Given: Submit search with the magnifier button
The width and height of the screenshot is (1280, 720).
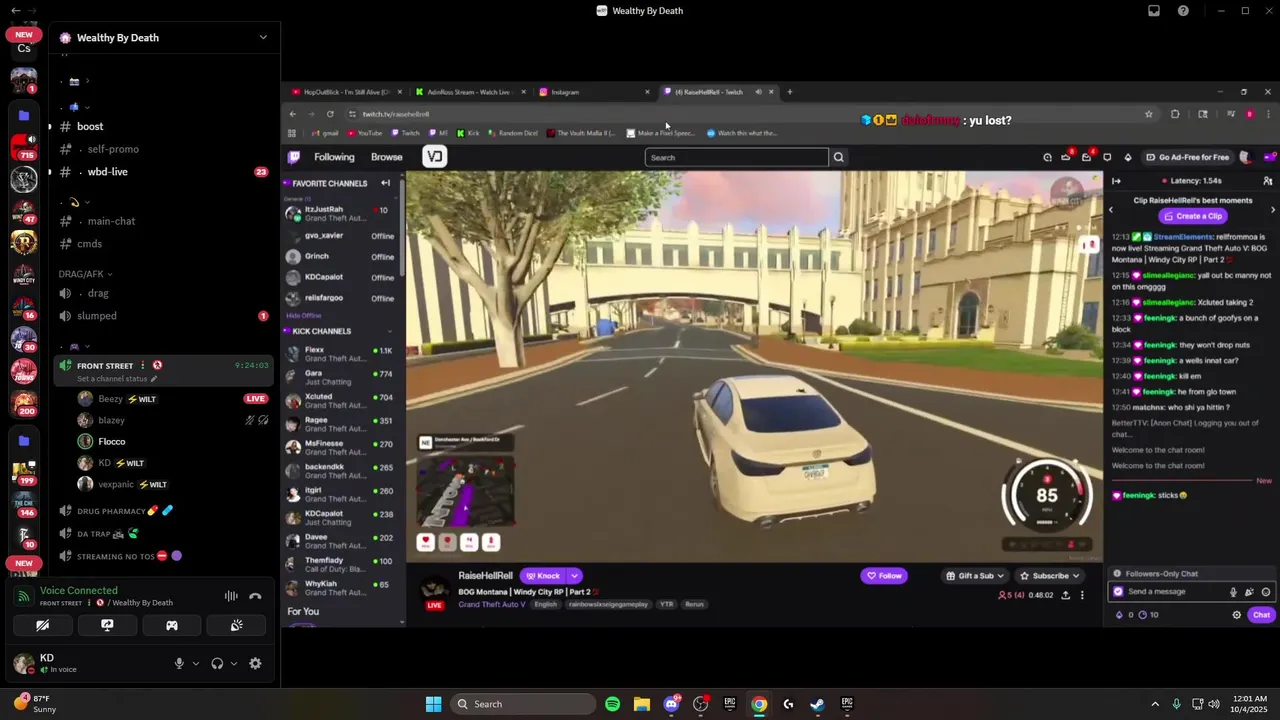Looking at the screenshot, I should (839, 157).
